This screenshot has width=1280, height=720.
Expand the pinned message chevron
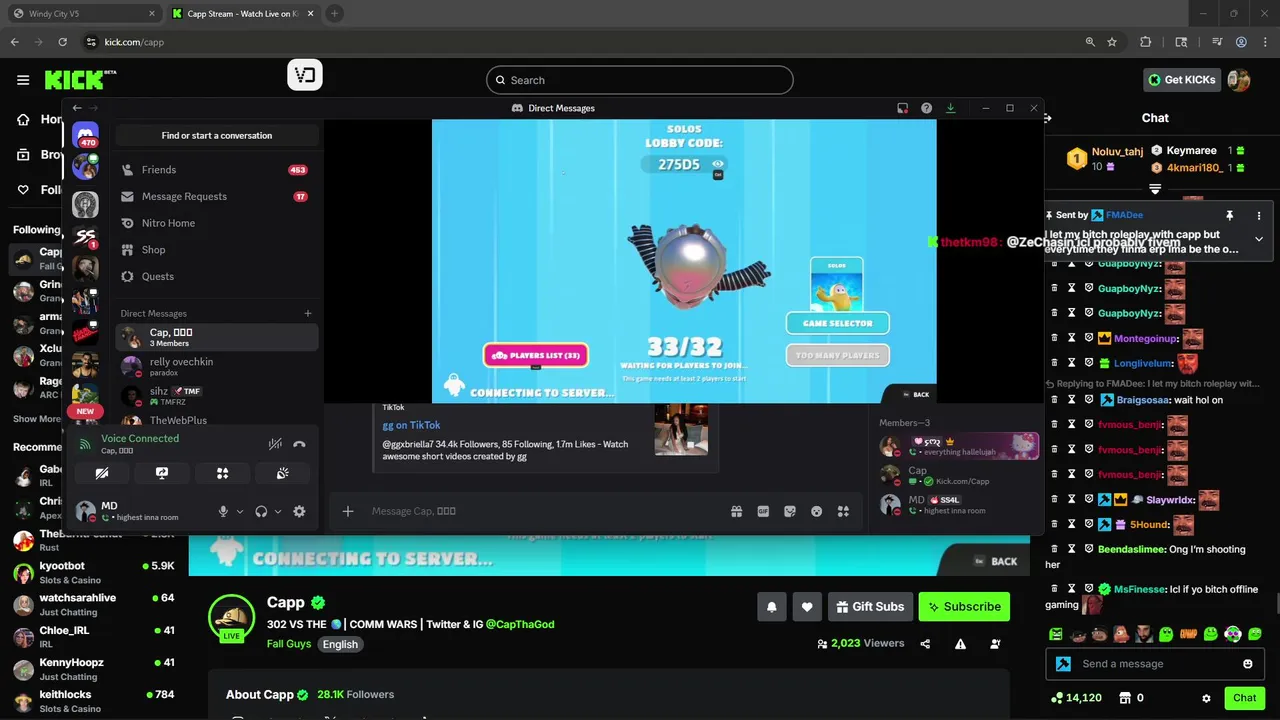tap(1259, 239)
